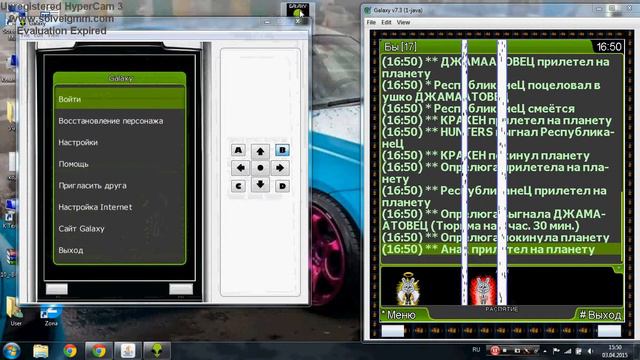Click the bottom-left white key in chat window

393,331
